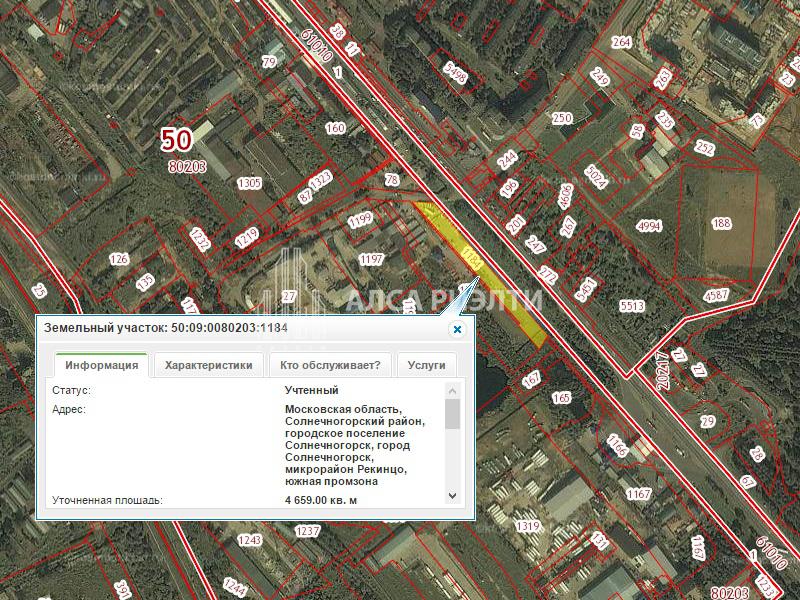Click parcel label 1319
This screenshot has height=600, width=800.
(528, 526)
